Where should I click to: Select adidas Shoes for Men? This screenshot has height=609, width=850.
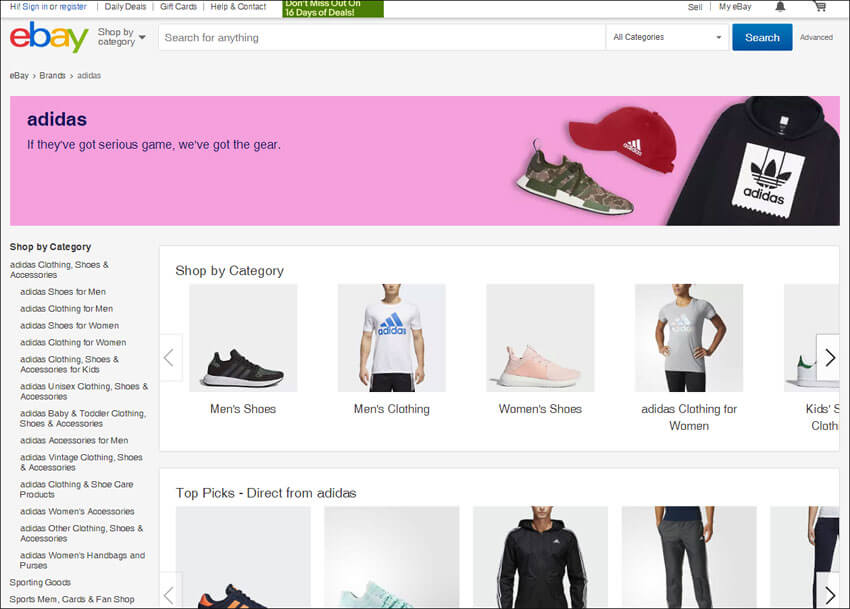click(63, 292)
